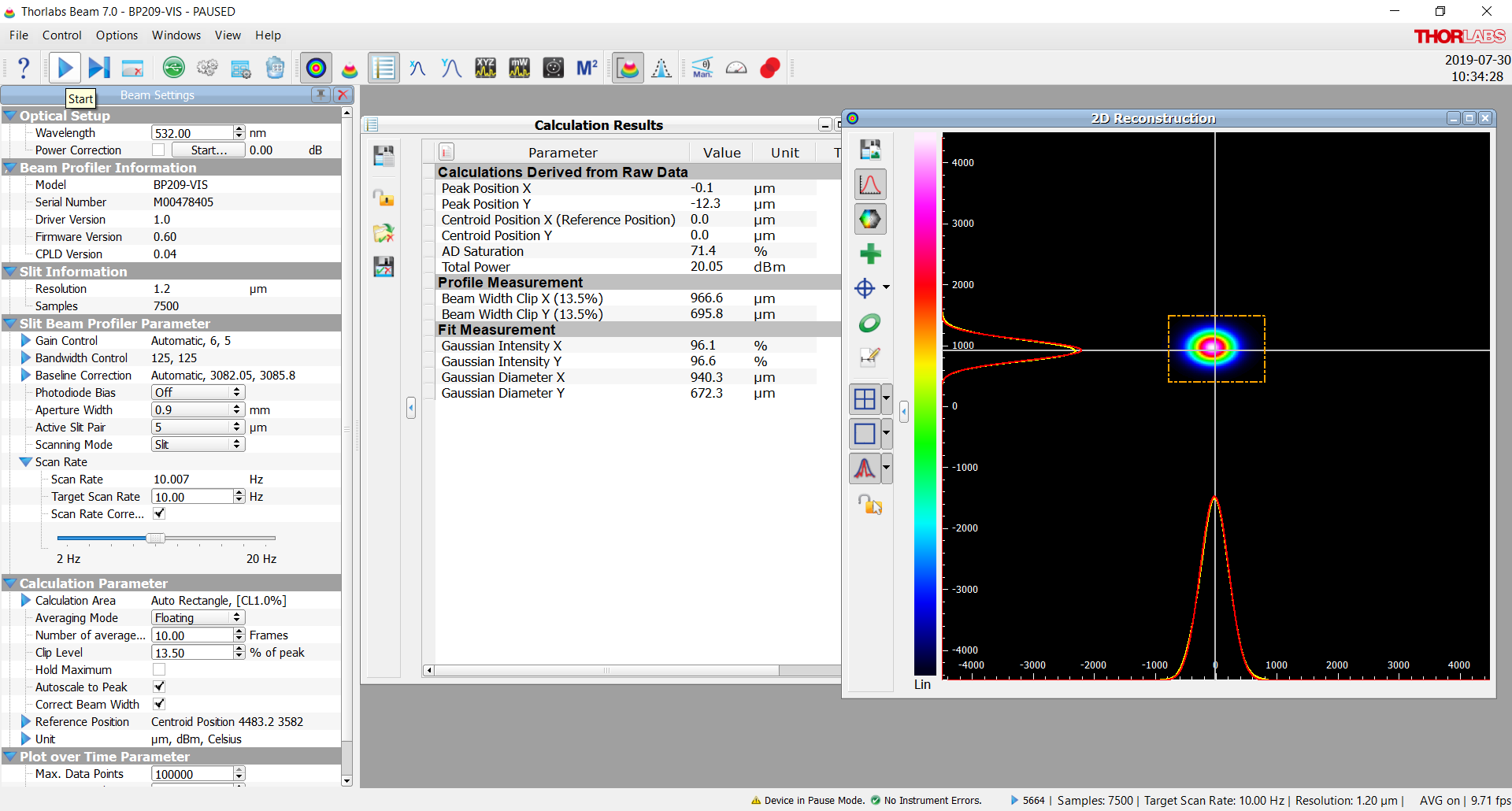Save calculation results with the disk icon

click(384, 155)
